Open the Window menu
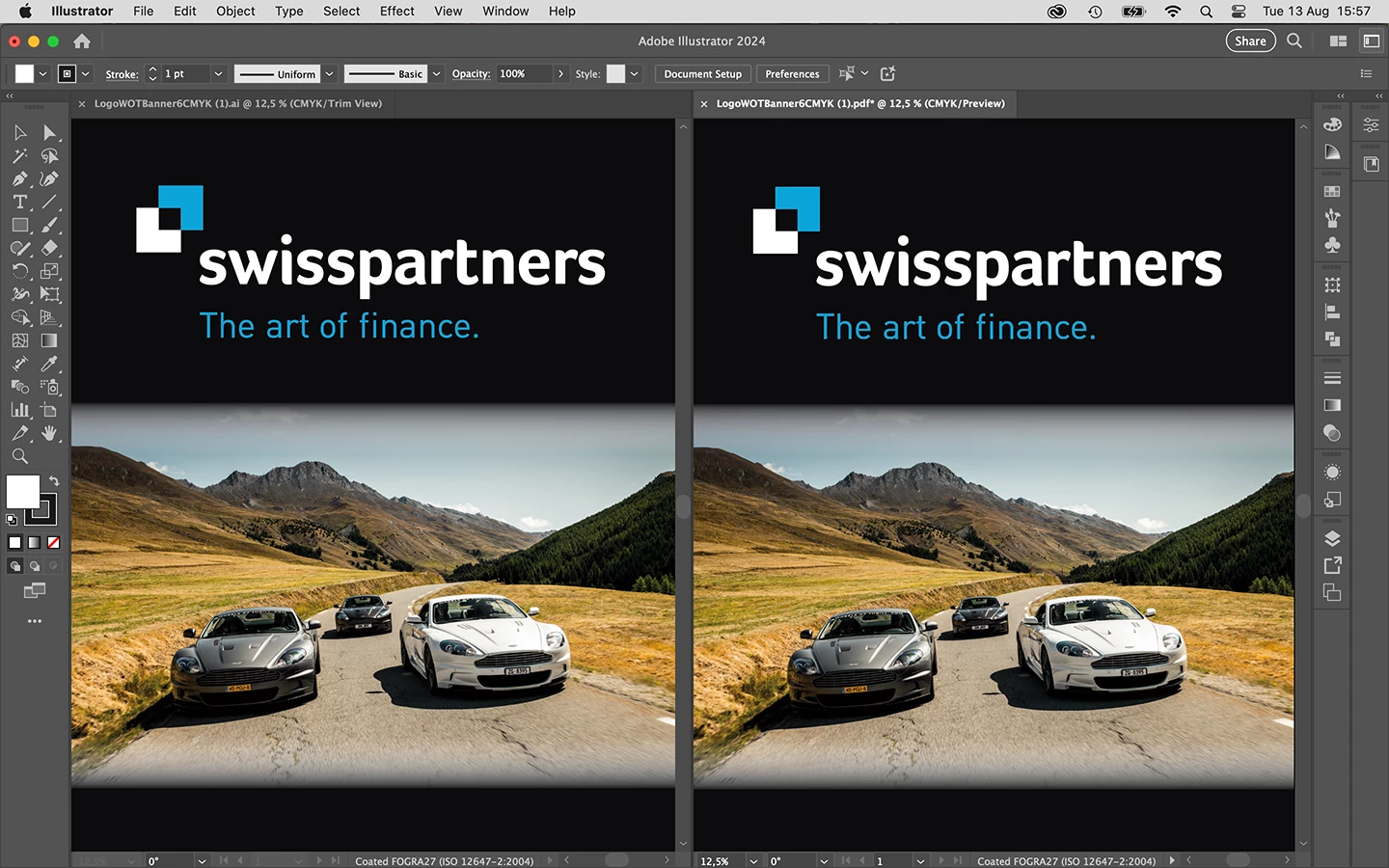Screen dimensions: 1389x868 pyautogui.click(x=505, y=12)
